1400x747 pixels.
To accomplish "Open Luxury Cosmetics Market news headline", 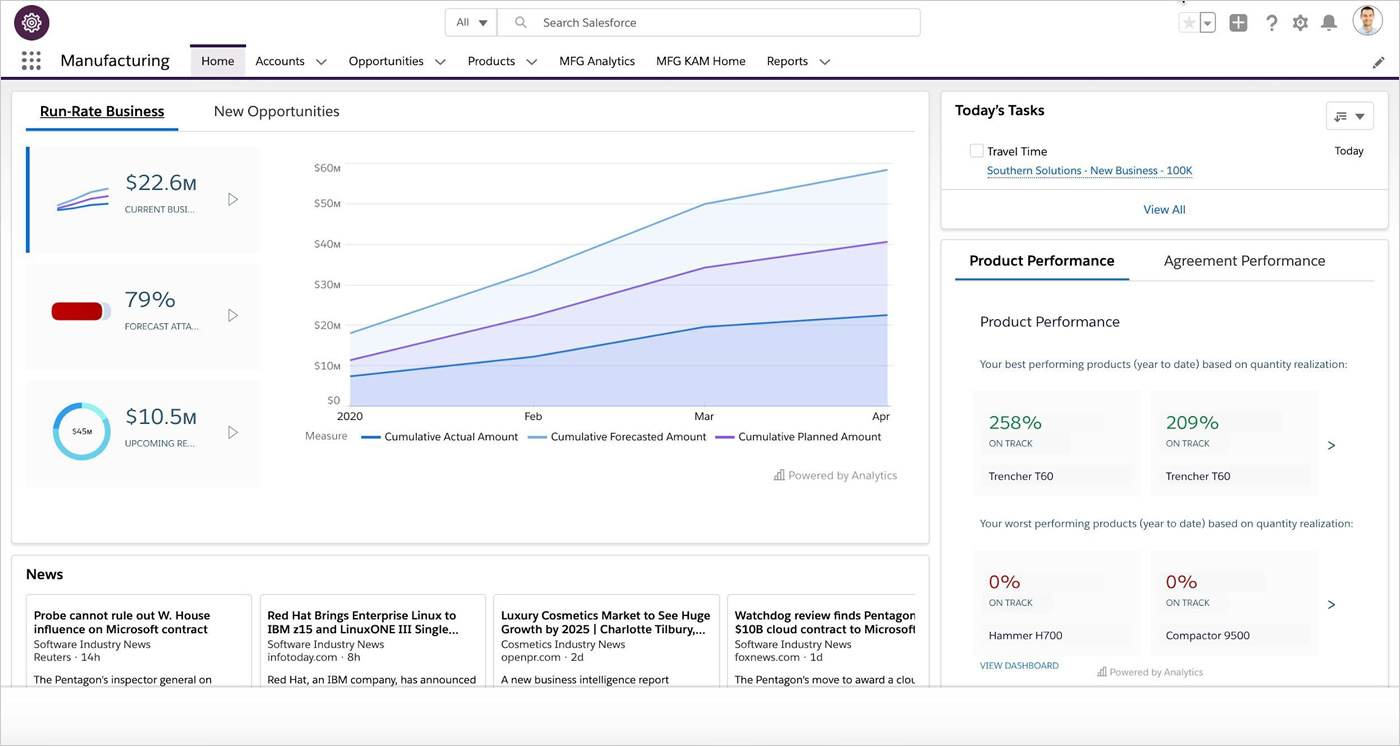I will (x=606, y=622).
